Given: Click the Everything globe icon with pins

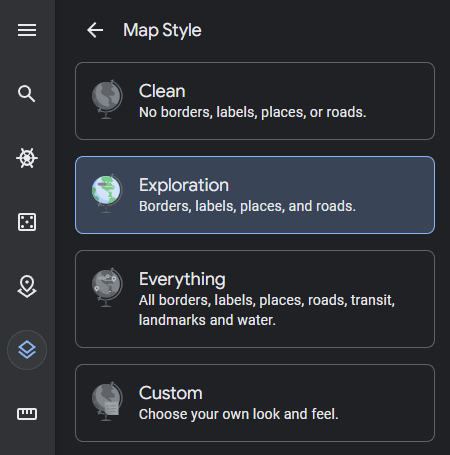Looking at the screenshot, I should [107, 287].
